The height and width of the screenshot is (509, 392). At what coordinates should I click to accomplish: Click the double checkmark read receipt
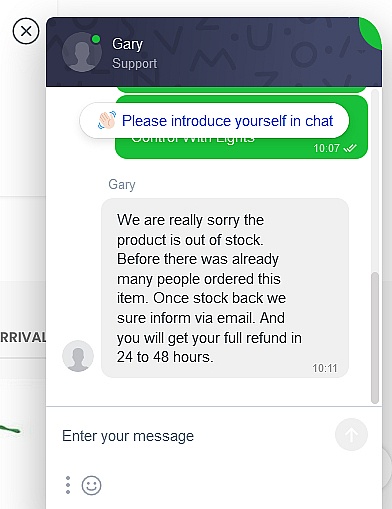[350, 148]
